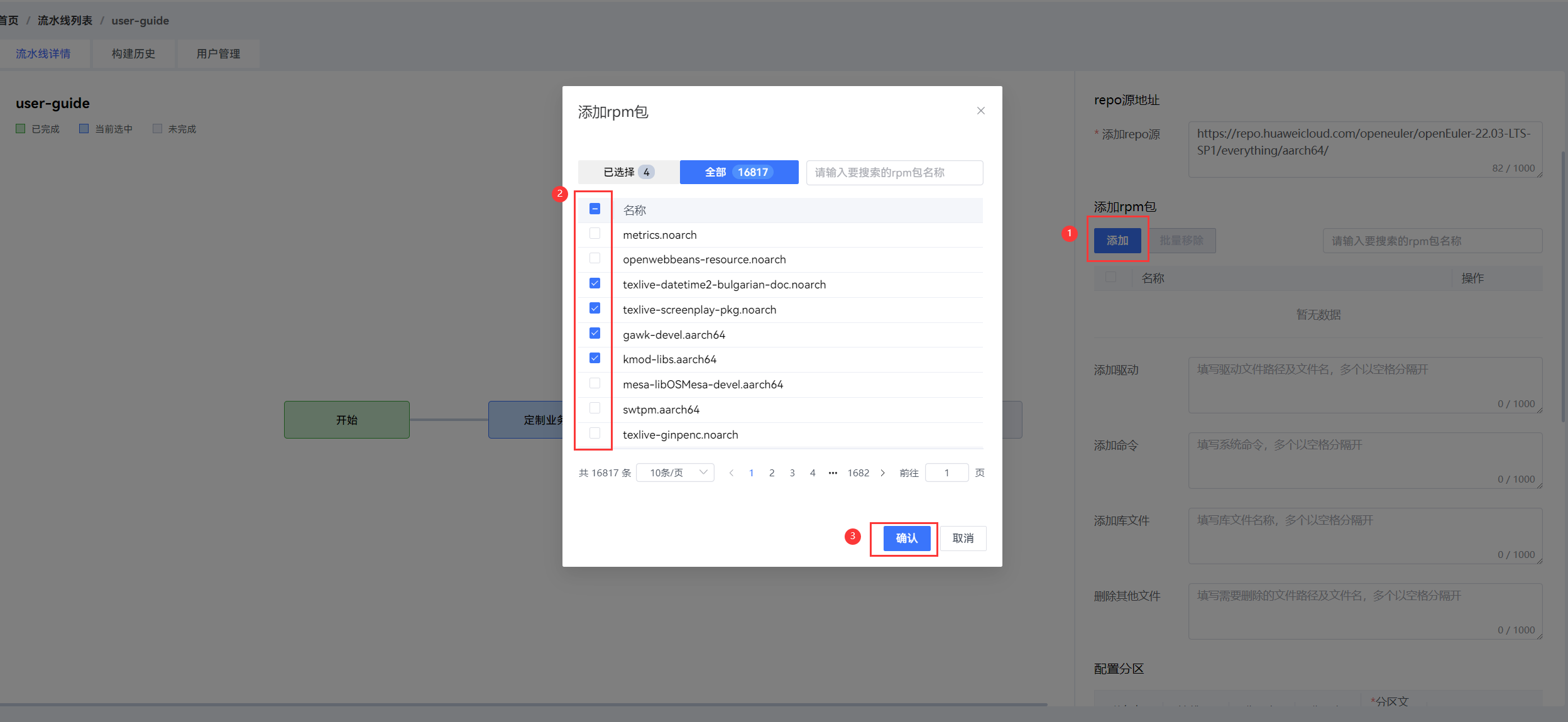Click the 前往 page number input
This screenshot has height=722, width=1568.
pos(946,473)
